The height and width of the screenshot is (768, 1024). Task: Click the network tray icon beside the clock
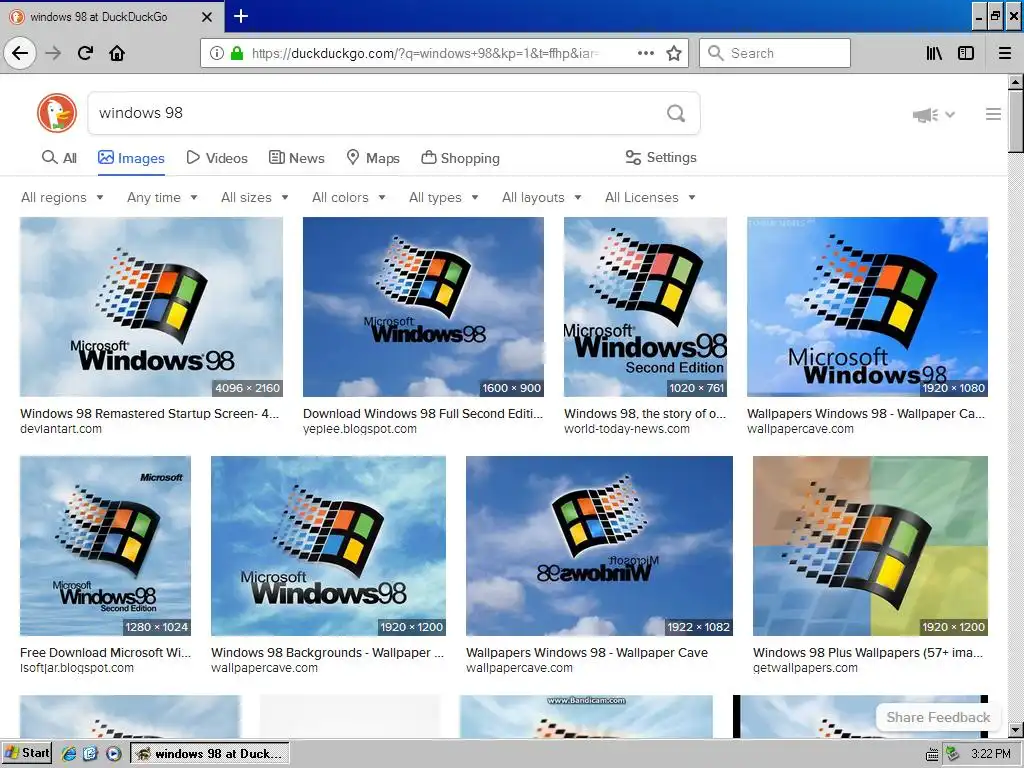point(953,754)
